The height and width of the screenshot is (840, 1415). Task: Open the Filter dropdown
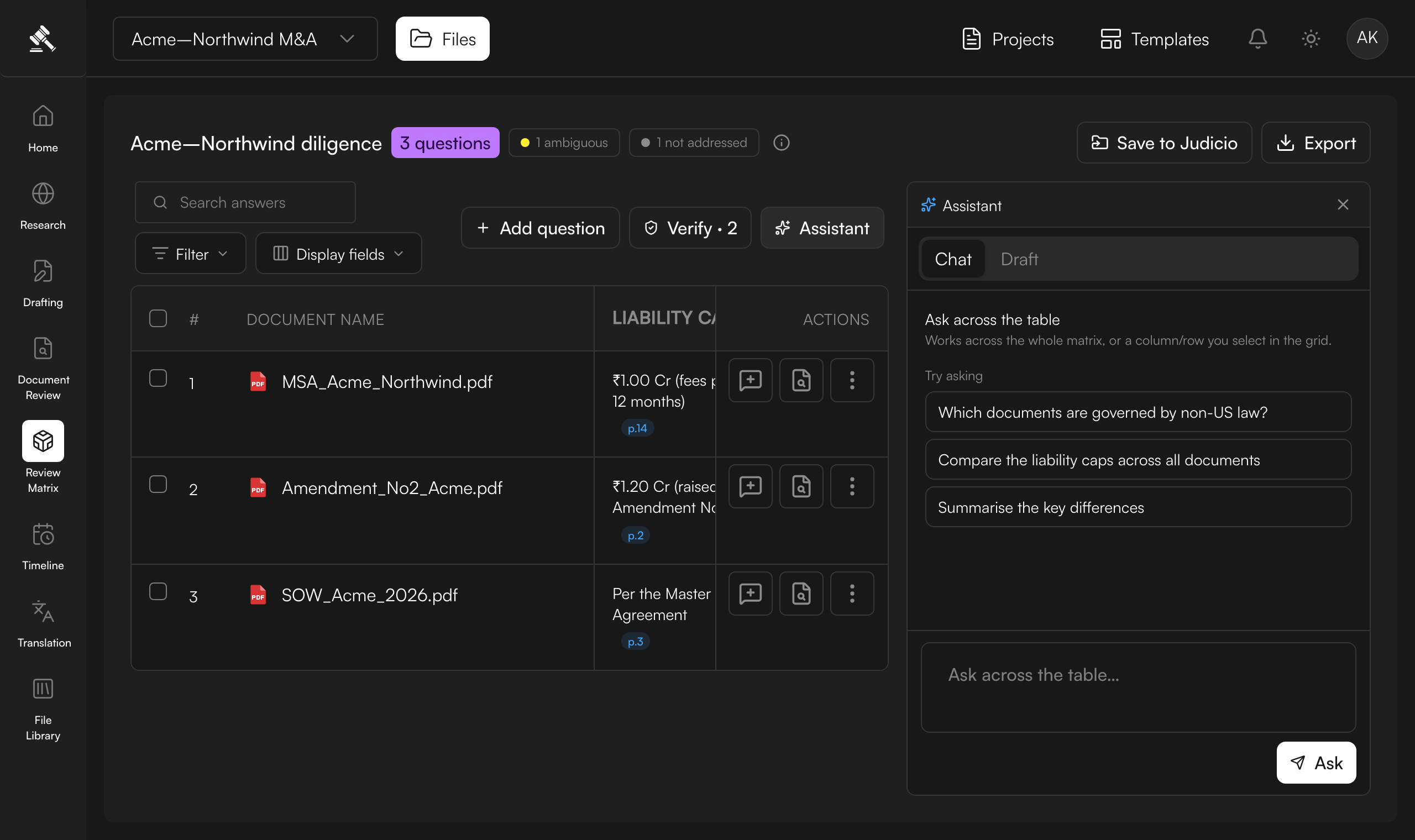[190, 254]
